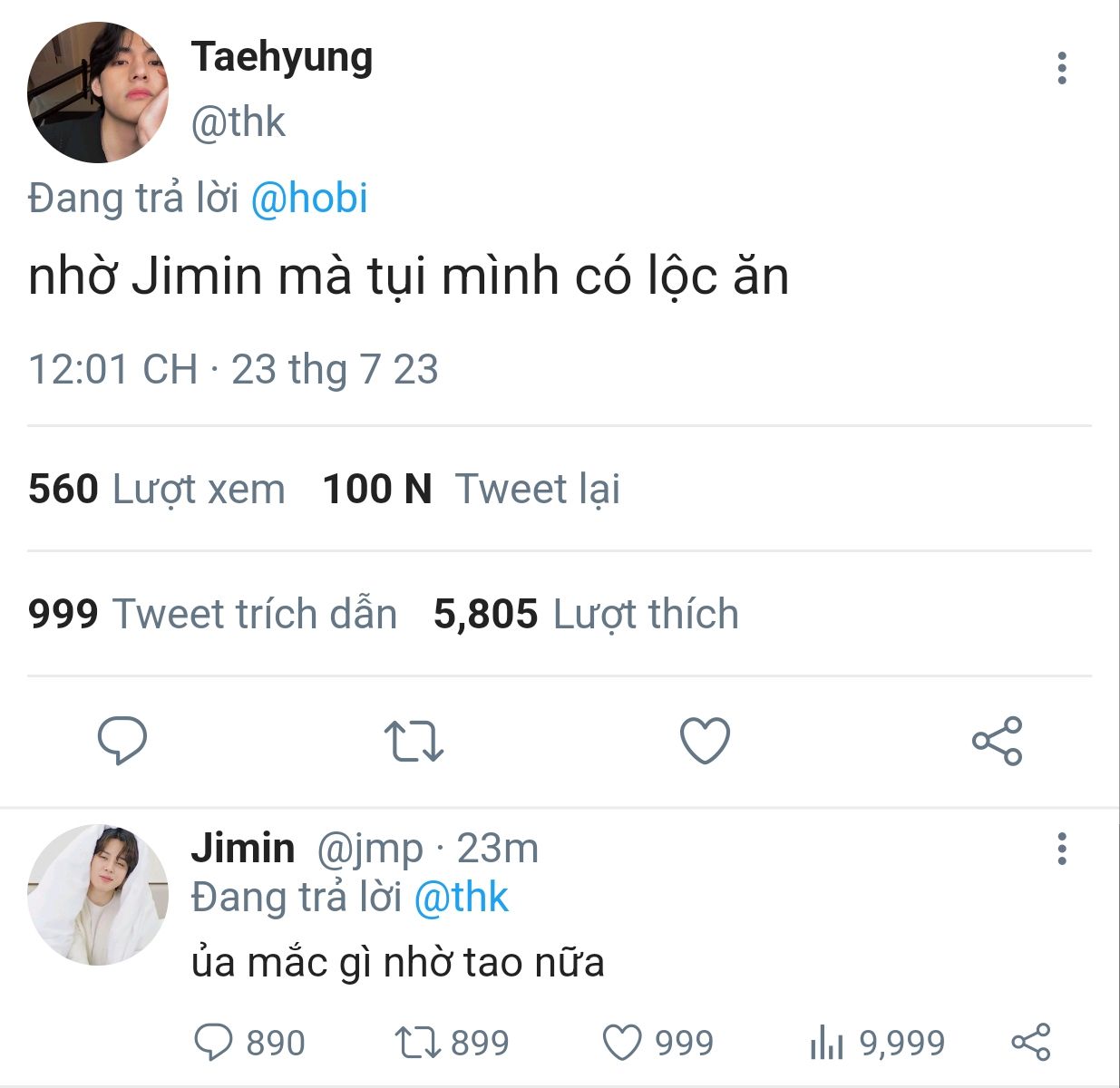View the 100 N Tweet lại list
Image resolution: width=1120 pixels, height=1088 pixels.
tap(472, 489)
